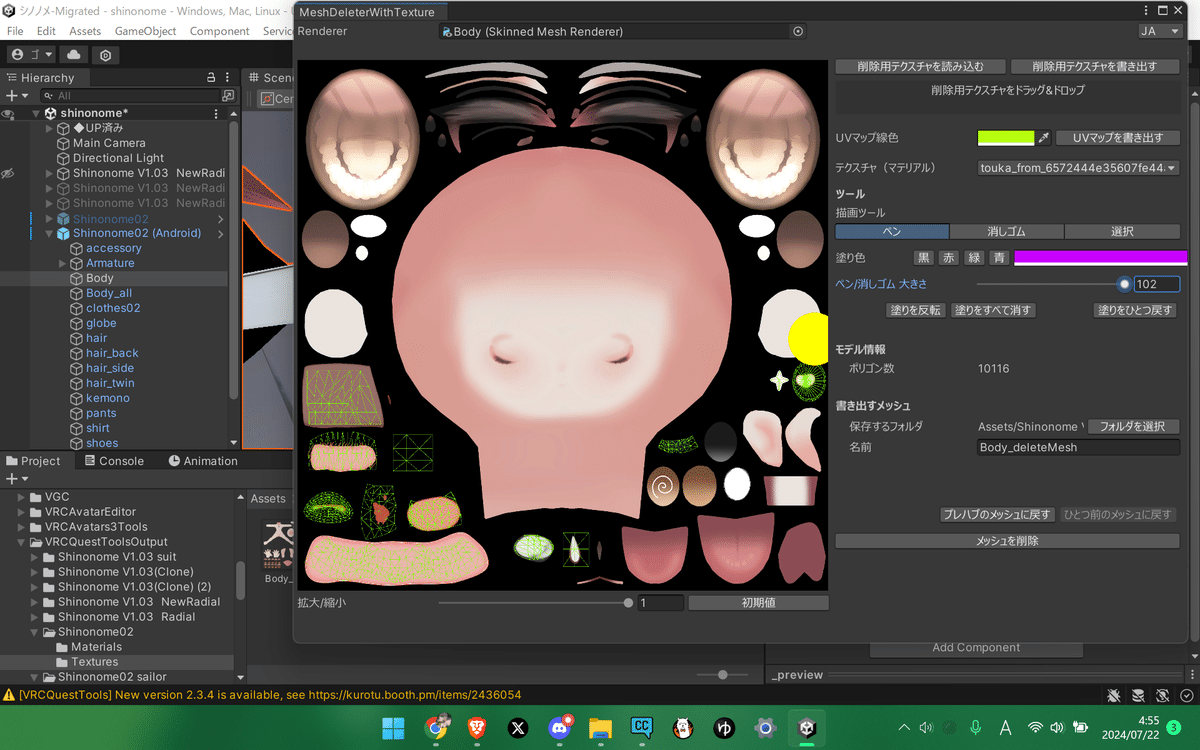Expand Armature in Hierarchy
This screenshot has height=750, width=1200.
[x=63, y=263]
